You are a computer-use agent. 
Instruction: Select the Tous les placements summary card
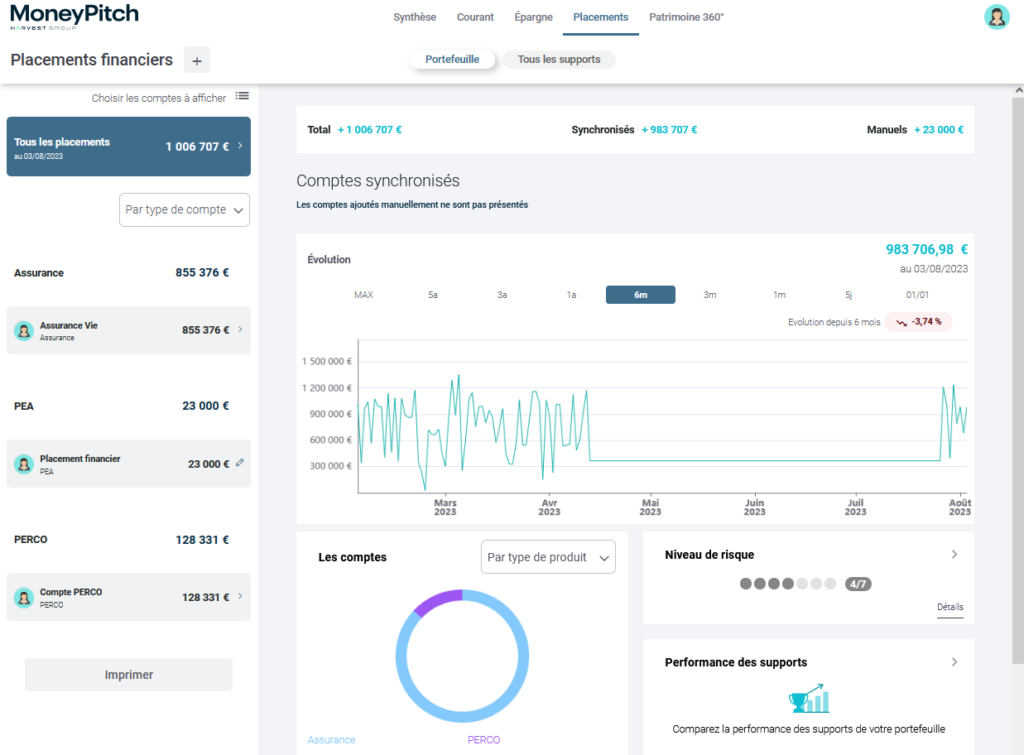click(x=128, y=147)
